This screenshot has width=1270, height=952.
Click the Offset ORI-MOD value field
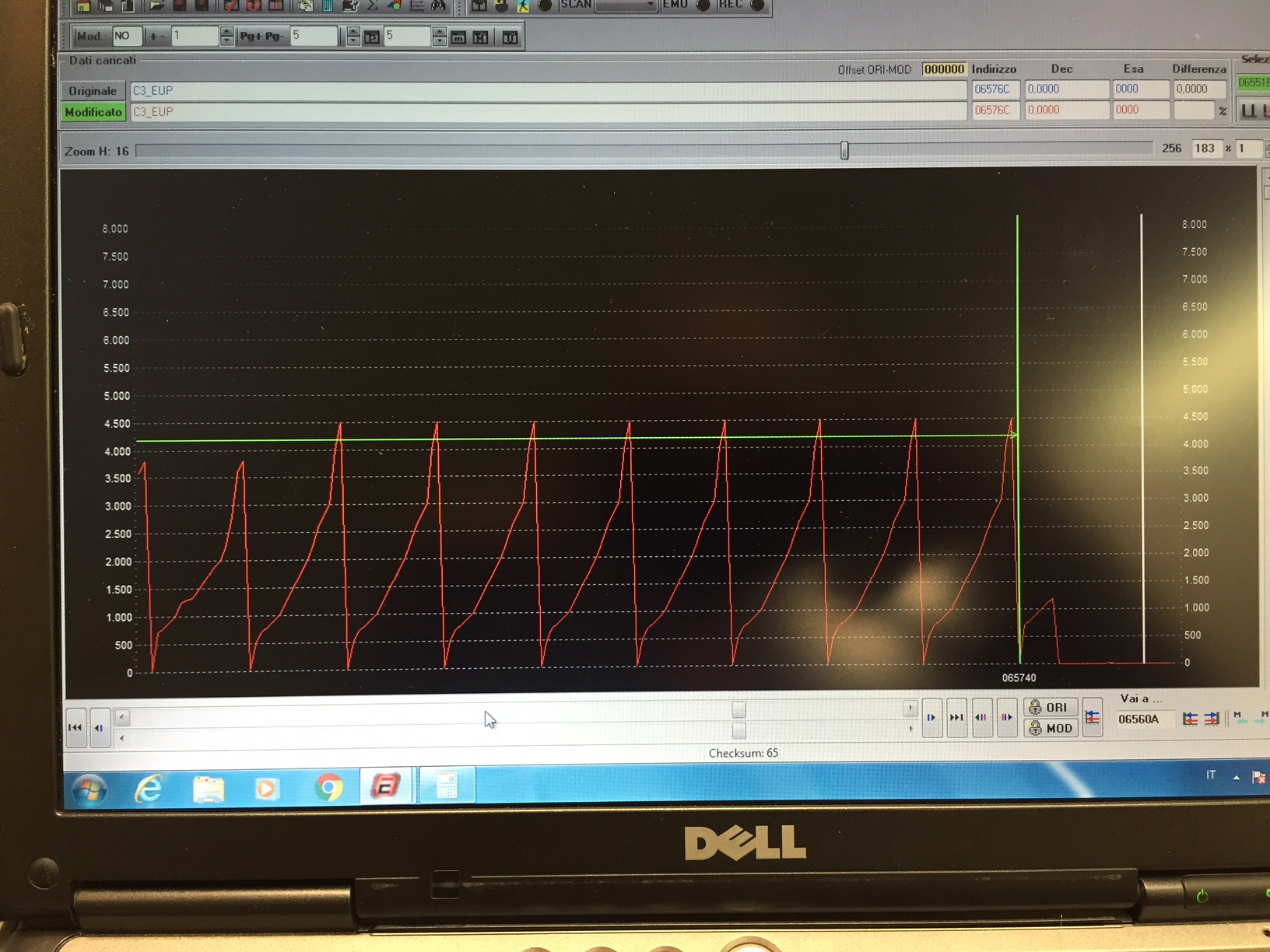(x=943, y=69)
